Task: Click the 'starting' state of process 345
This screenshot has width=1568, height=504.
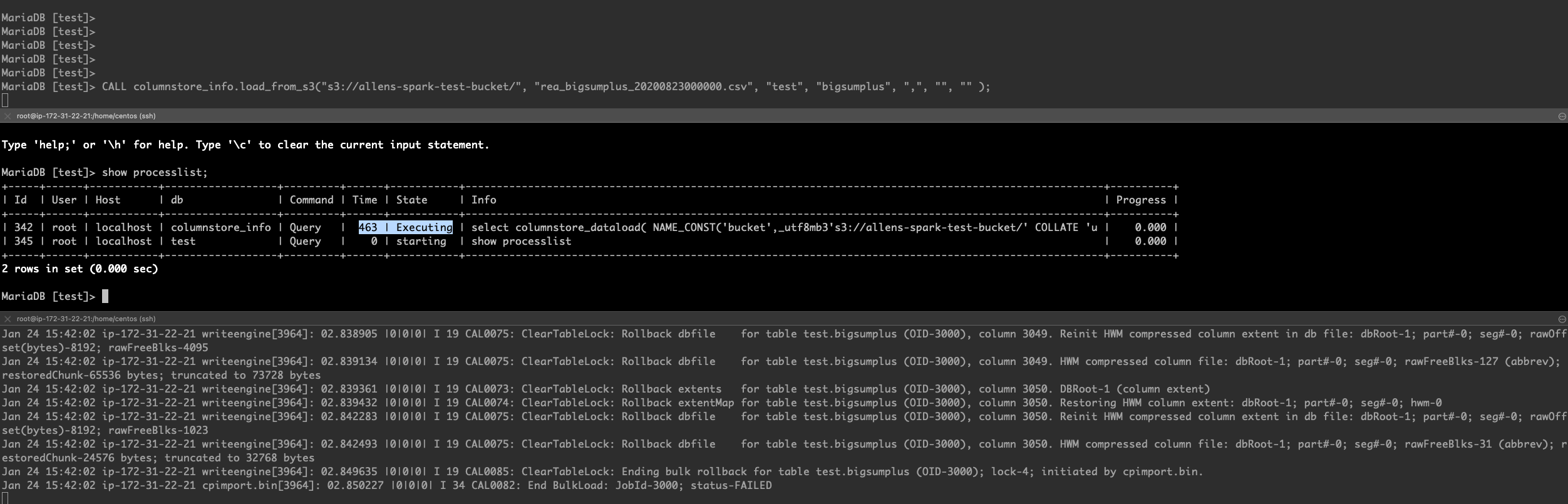Action: (x=421, y=241)
